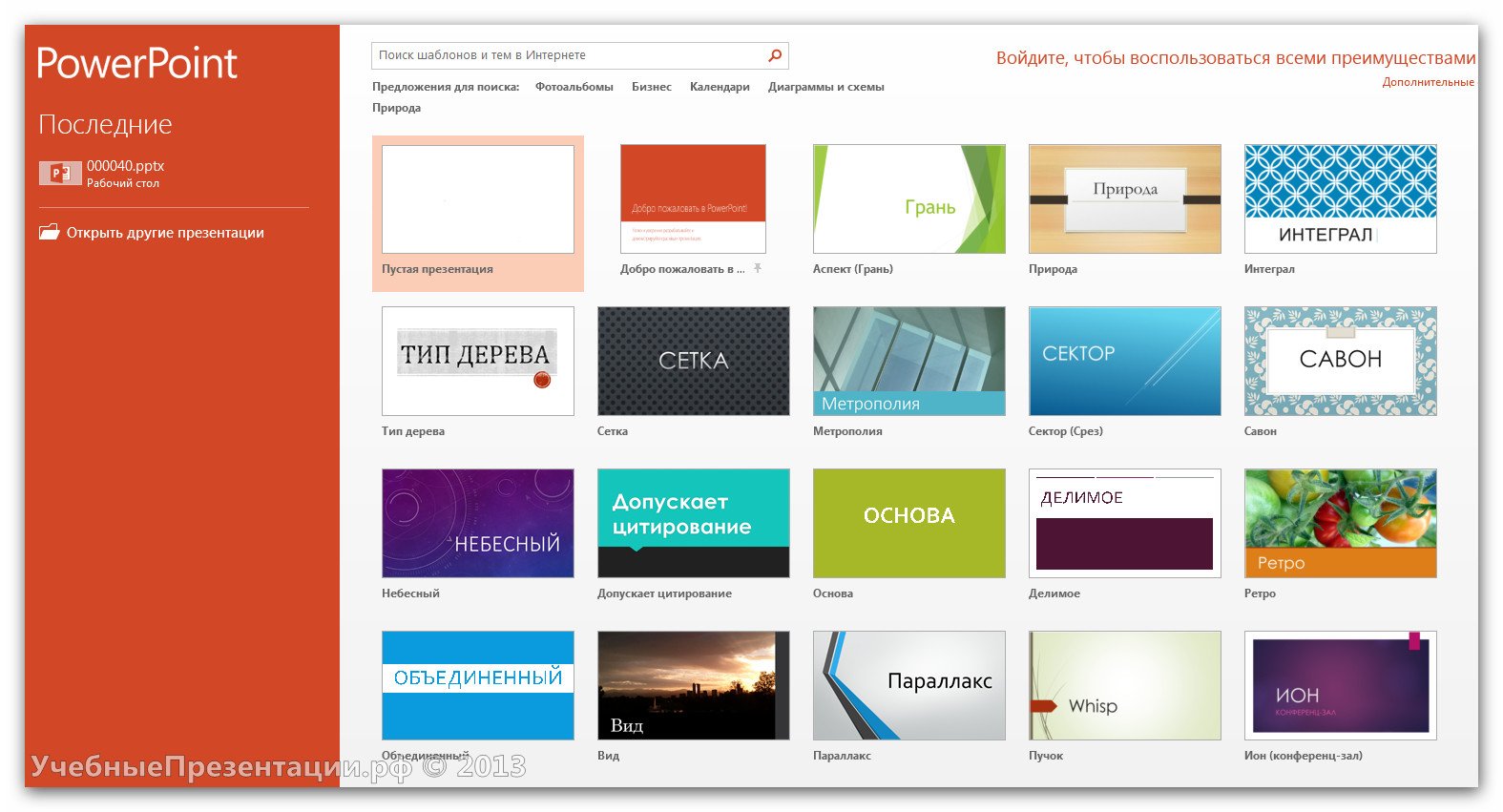The image size is (1503, 812).
Task: Choose the 'Делимое' template thumbnail
Action: point(1125,524)
